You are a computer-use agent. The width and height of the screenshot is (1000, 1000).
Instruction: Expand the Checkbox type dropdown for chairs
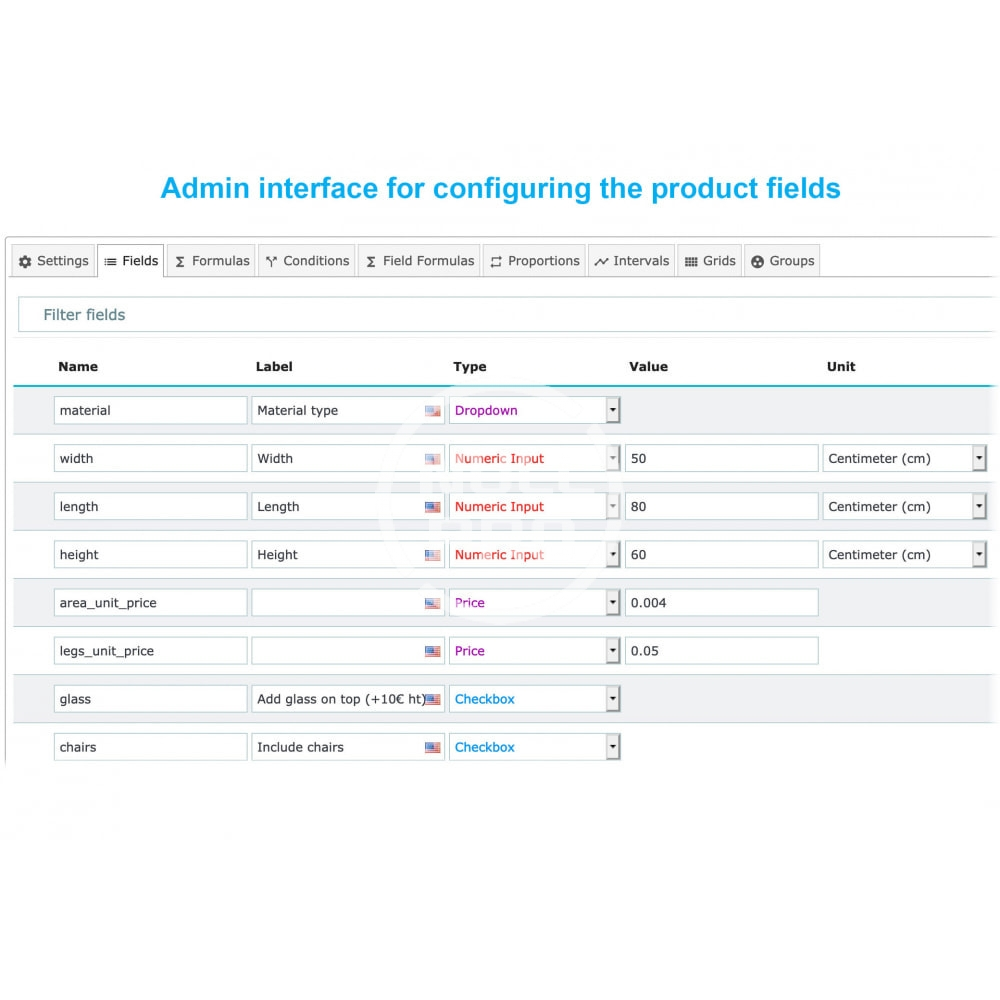tap(613, 747)
